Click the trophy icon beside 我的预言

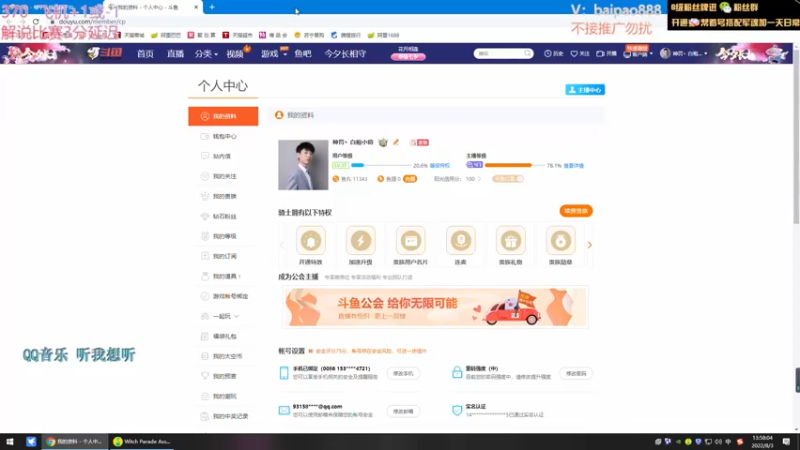point(205,376)
